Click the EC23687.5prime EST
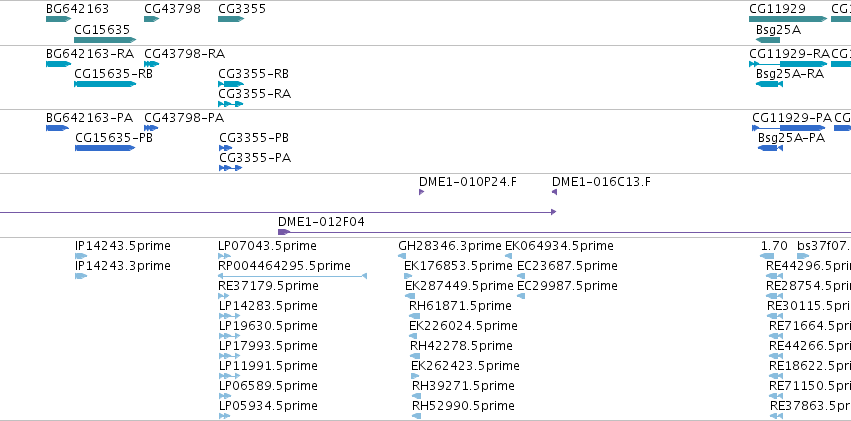 [521, 276]
